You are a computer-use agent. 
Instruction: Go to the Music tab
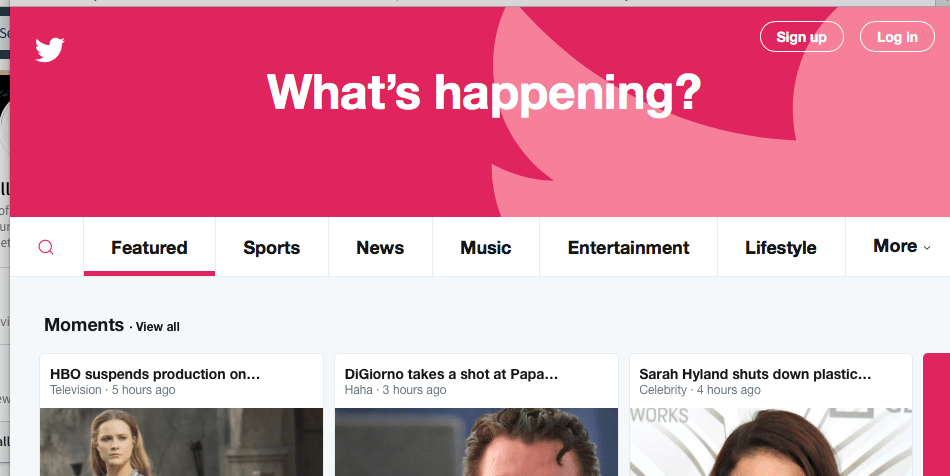tap(485, 247)
